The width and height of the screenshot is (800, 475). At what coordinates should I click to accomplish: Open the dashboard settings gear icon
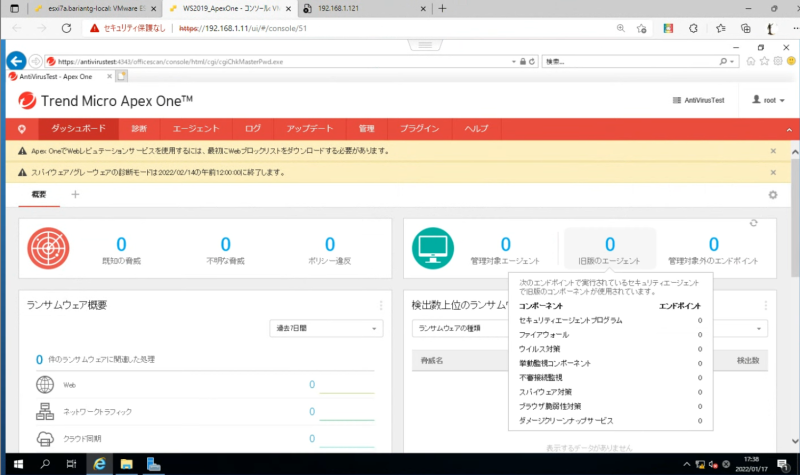tap(773, 195)
